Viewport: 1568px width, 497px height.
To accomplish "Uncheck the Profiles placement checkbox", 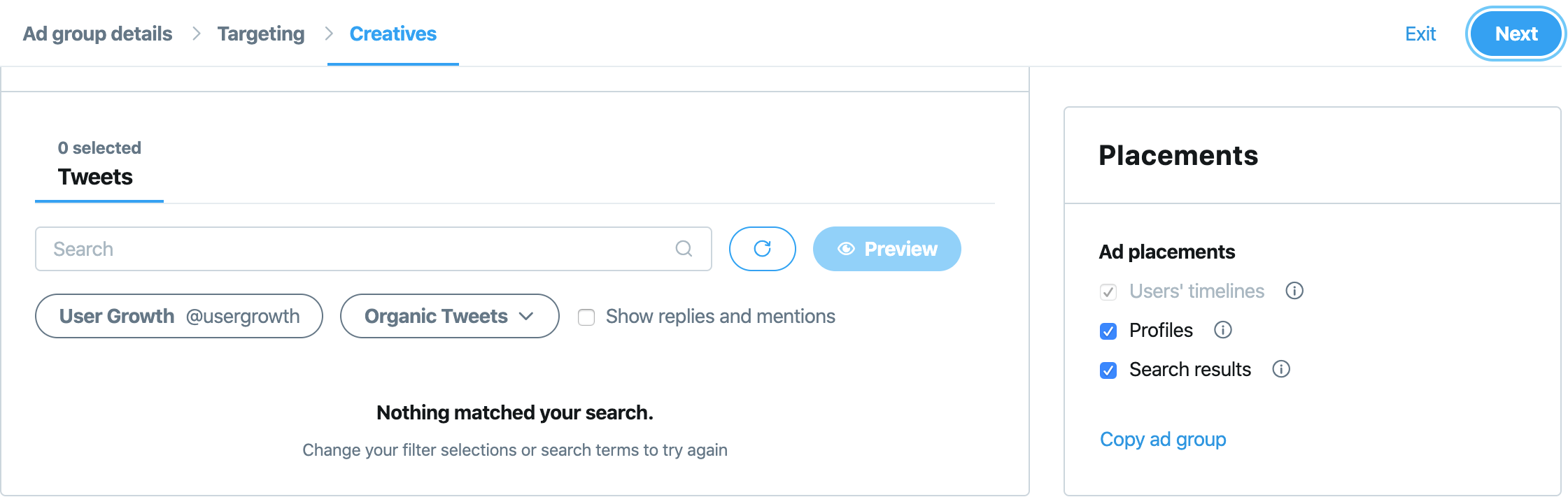I will click(1108, 331).
